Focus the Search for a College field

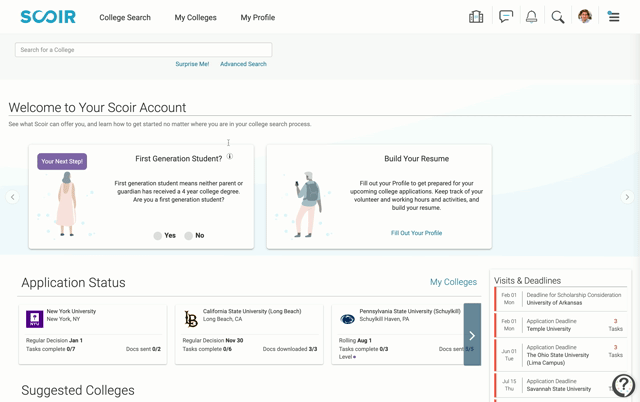click(144, 50)
